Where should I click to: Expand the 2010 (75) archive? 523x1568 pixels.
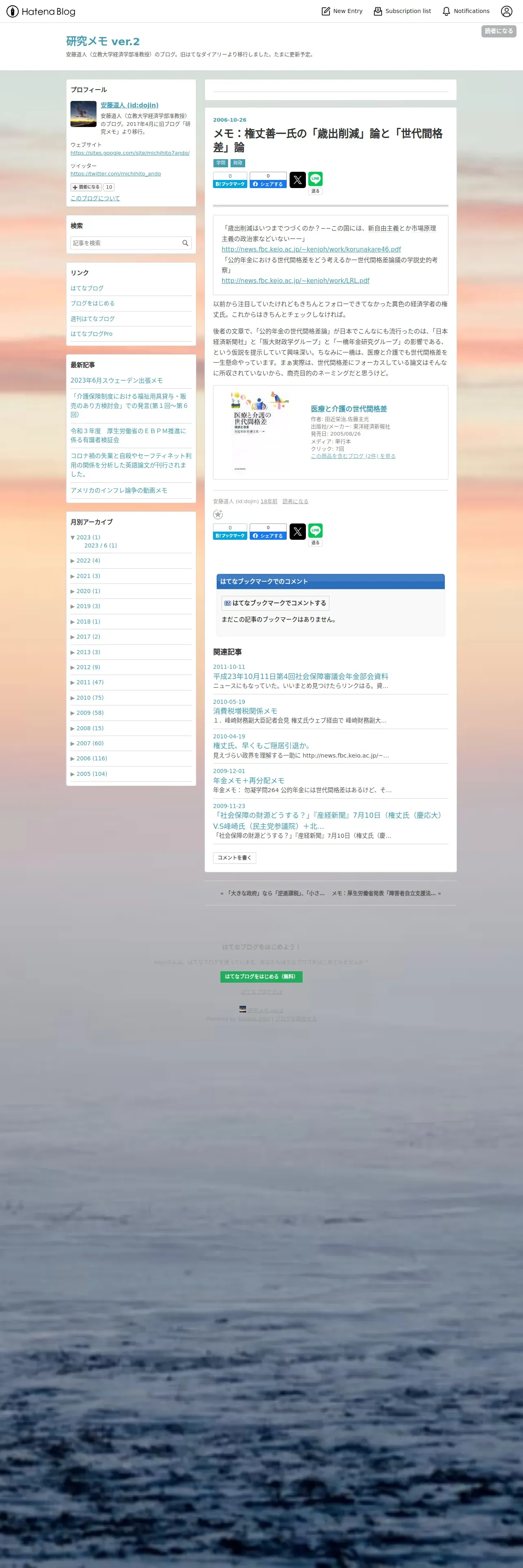(73, 698)
